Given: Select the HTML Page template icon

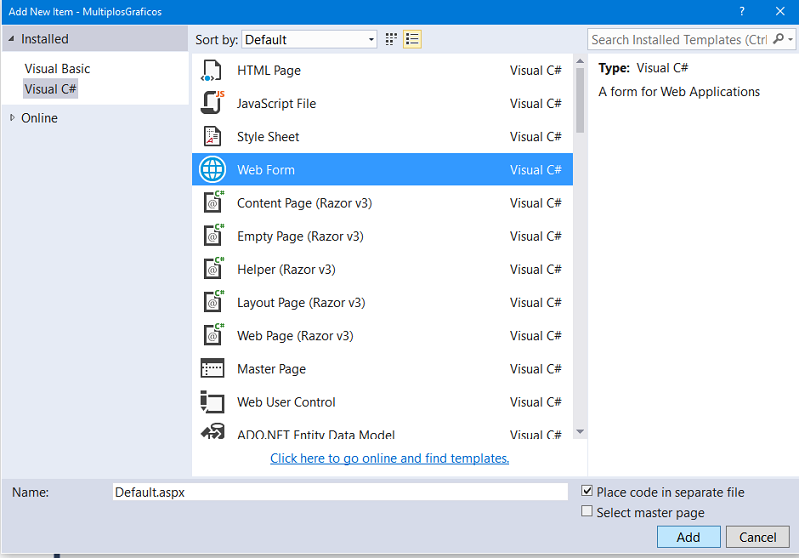Looking at the screenshot, I should point(212,70).
